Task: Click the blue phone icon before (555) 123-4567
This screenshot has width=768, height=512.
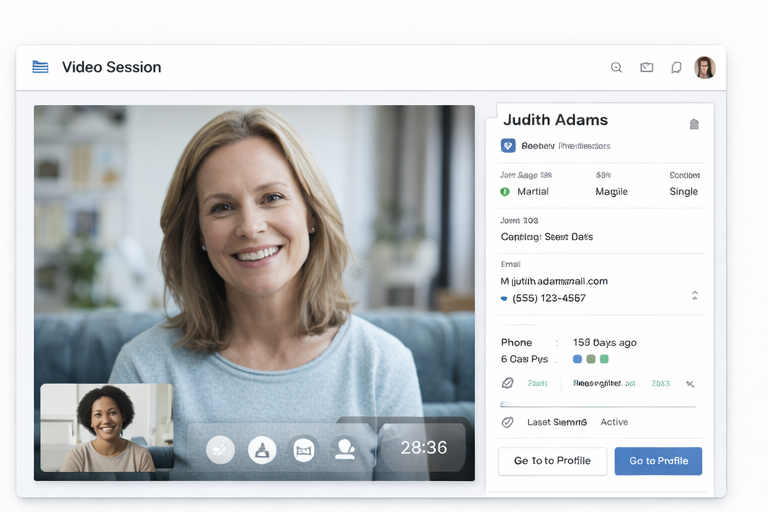Action: (x=504, y=298)
